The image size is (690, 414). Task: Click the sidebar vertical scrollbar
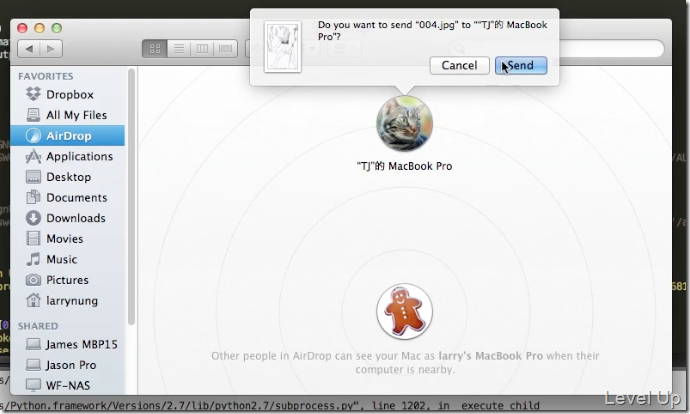[x=131, y=197]
